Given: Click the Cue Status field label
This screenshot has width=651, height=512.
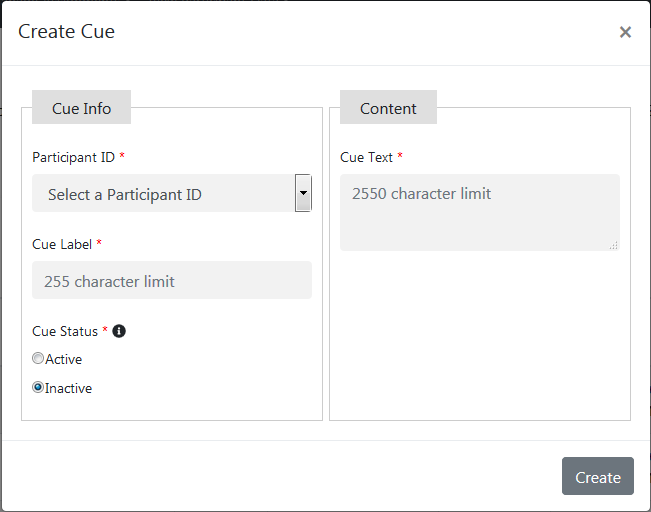Looking at the screenshot, I should 65,331.
